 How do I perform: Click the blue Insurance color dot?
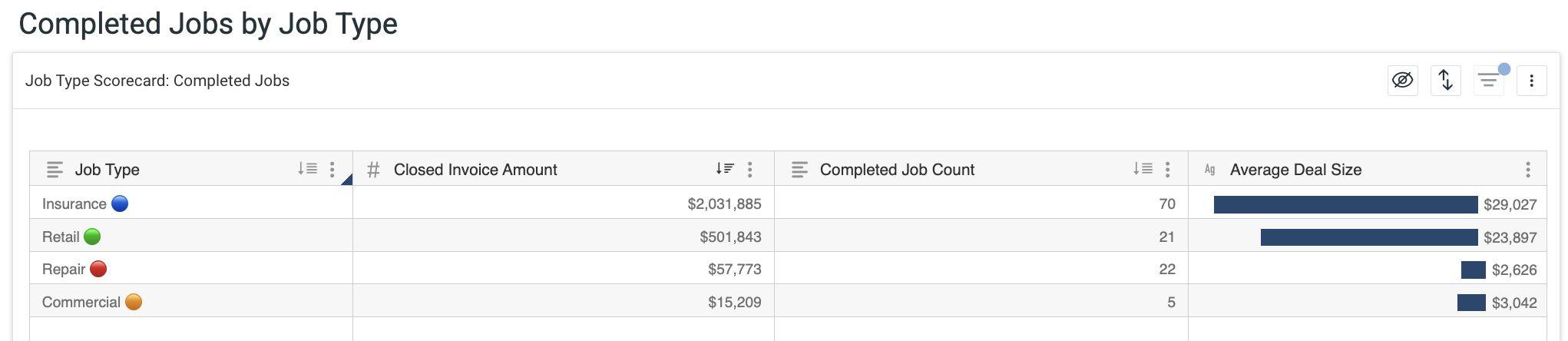120,204
